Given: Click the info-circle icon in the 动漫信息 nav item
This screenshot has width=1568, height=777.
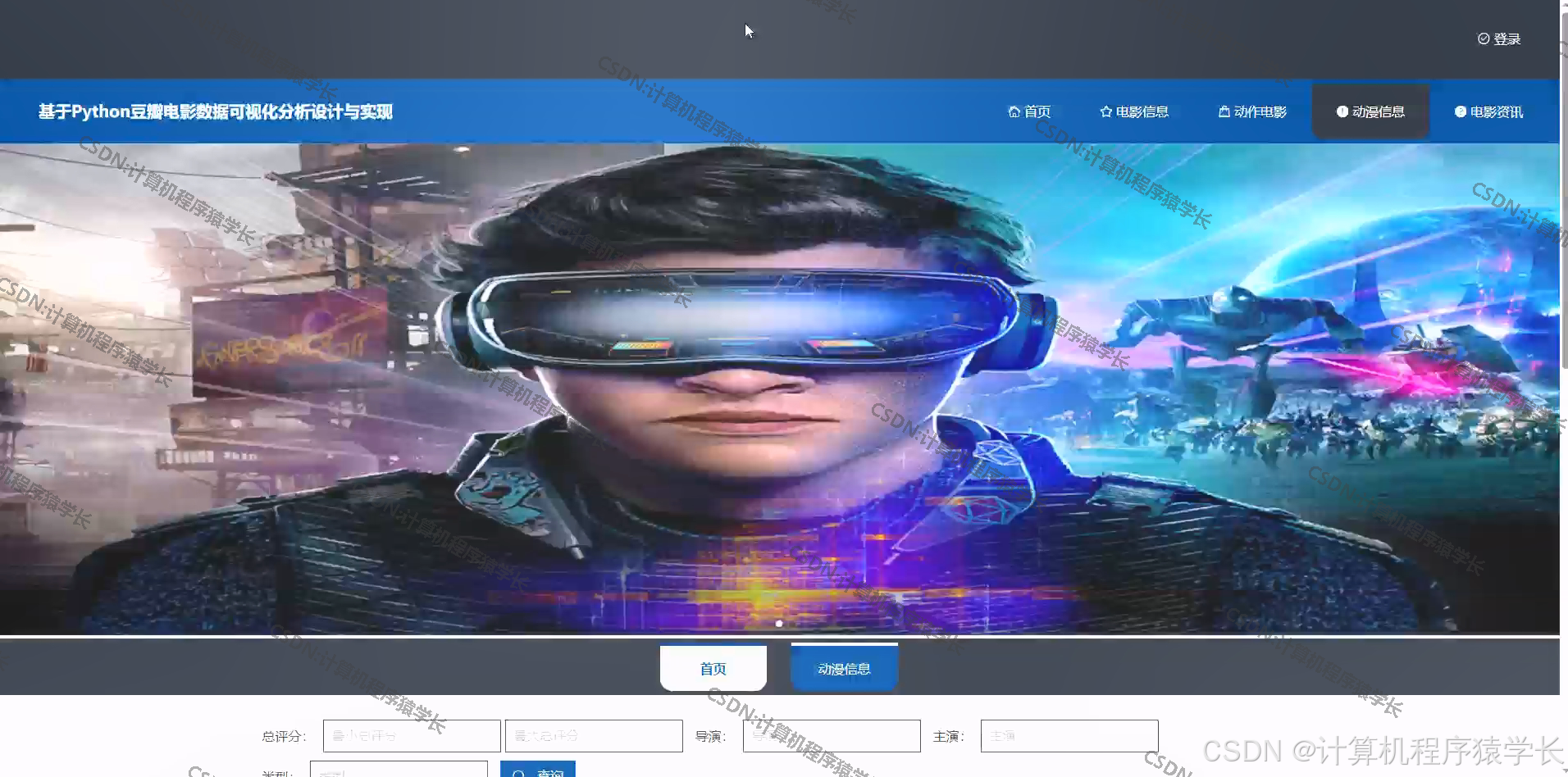Looking at the screenshot, I should [1342, 111].
